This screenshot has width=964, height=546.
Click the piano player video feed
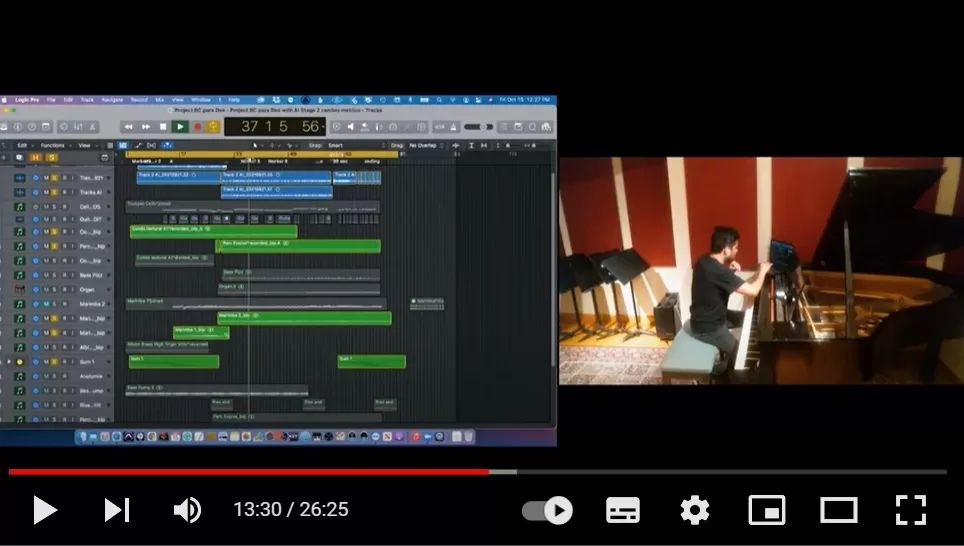(x=760, y=270)
